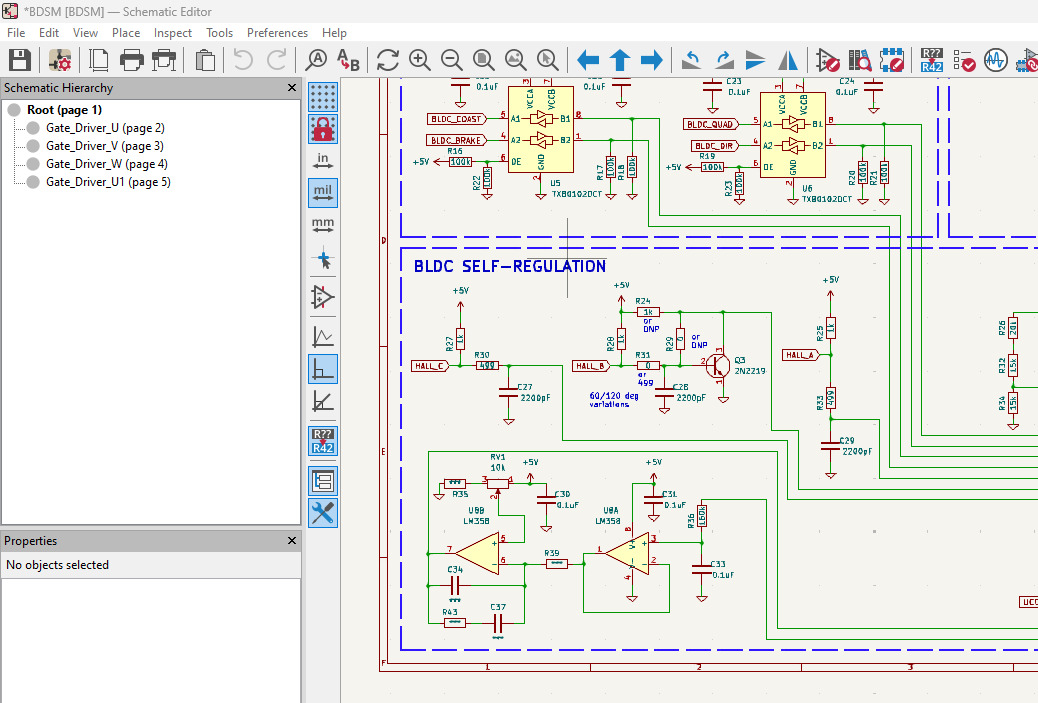Image resolution: width=1038 pixels, height=703 pixels.
Task: Toggle the properties manager panel
Action: 323,513
